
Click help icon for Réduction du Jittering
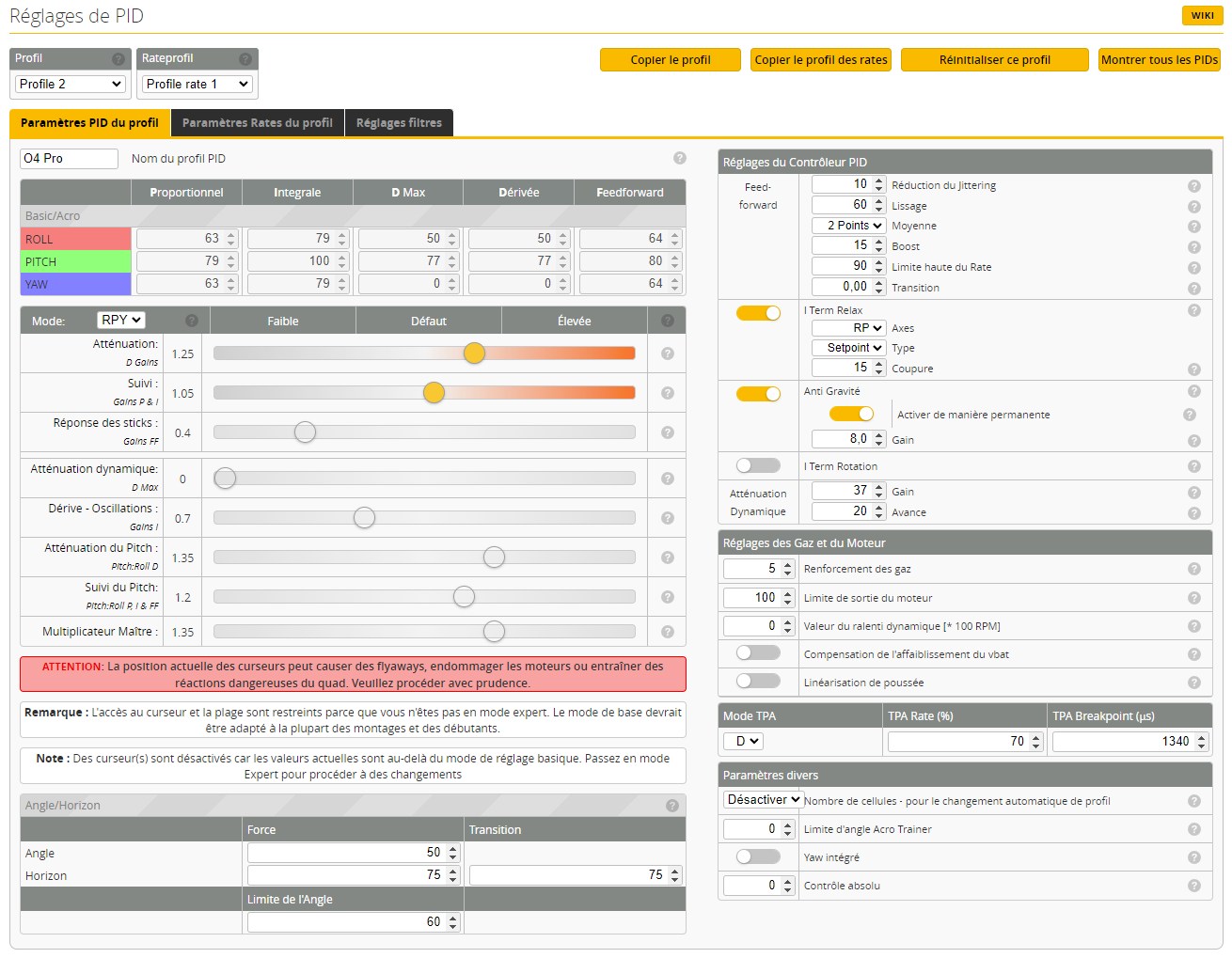(1194, 186)
